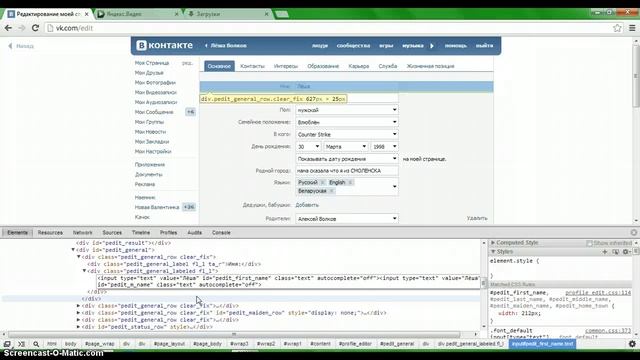The width and height of the screenshot is (640, 360).
Task: Remove the Русский language tag
Action: (x=322, y=182)
